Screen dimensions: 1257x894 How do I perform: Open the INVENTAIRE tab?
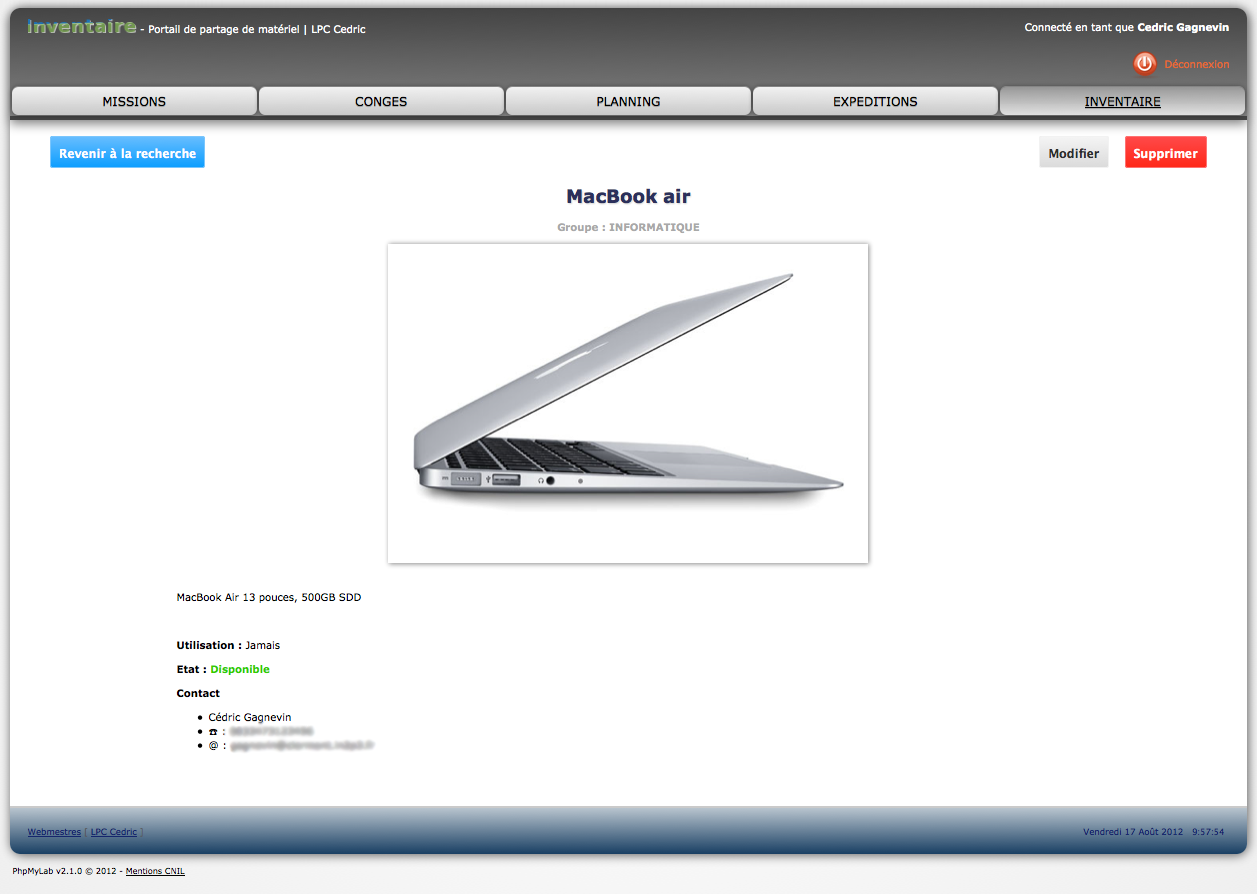(x=1122, y=101)
